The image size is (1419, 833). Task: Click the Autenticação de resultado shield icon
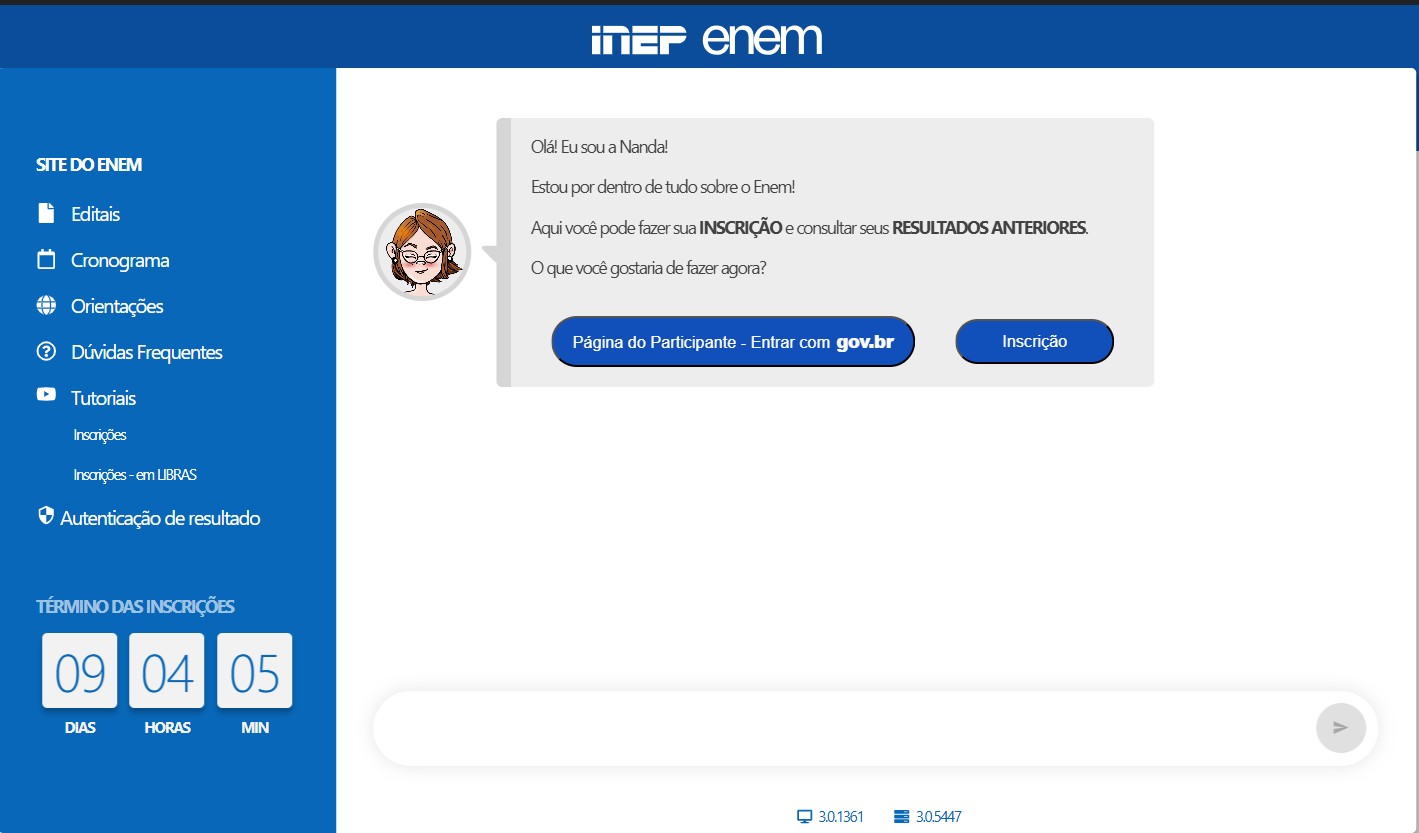[45, 515]
